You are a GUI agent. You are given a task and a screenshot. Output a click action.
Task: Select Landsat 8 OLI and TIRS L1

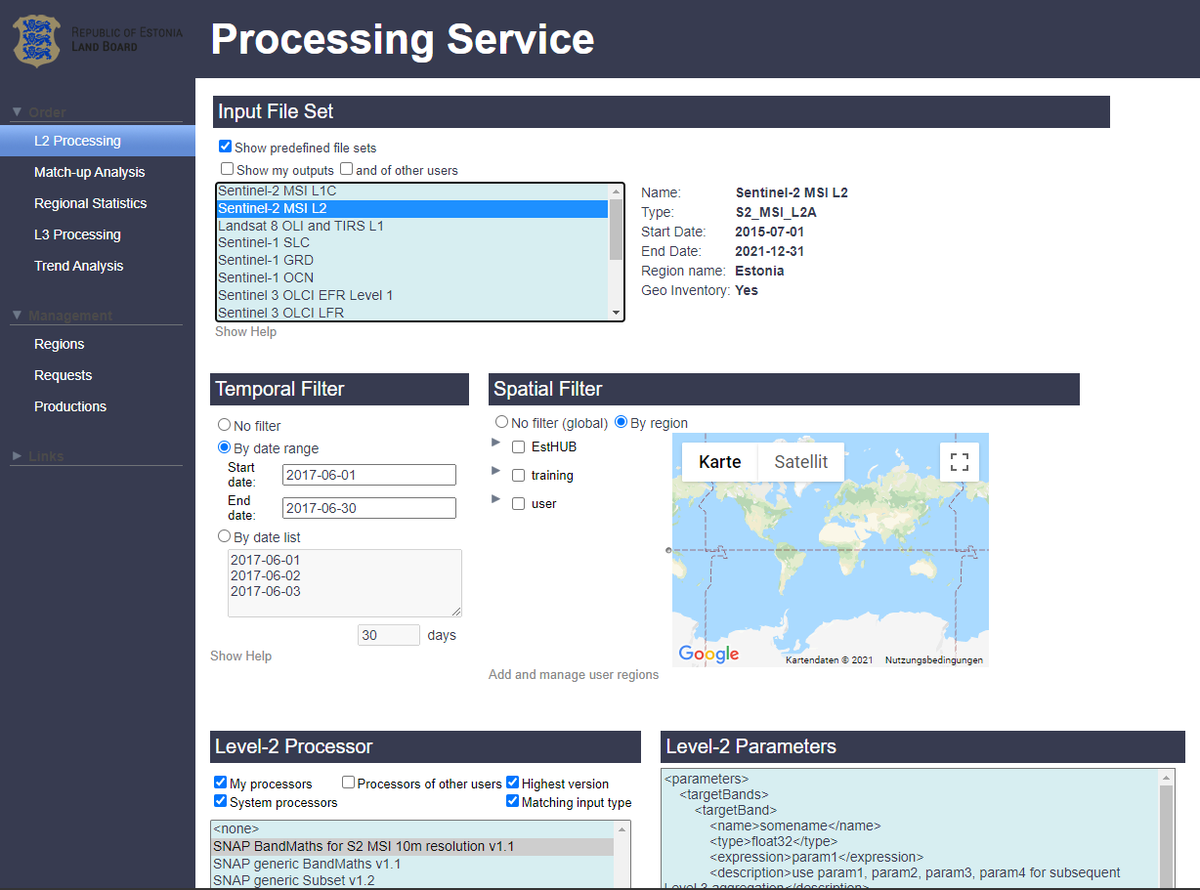pos(413,226)
